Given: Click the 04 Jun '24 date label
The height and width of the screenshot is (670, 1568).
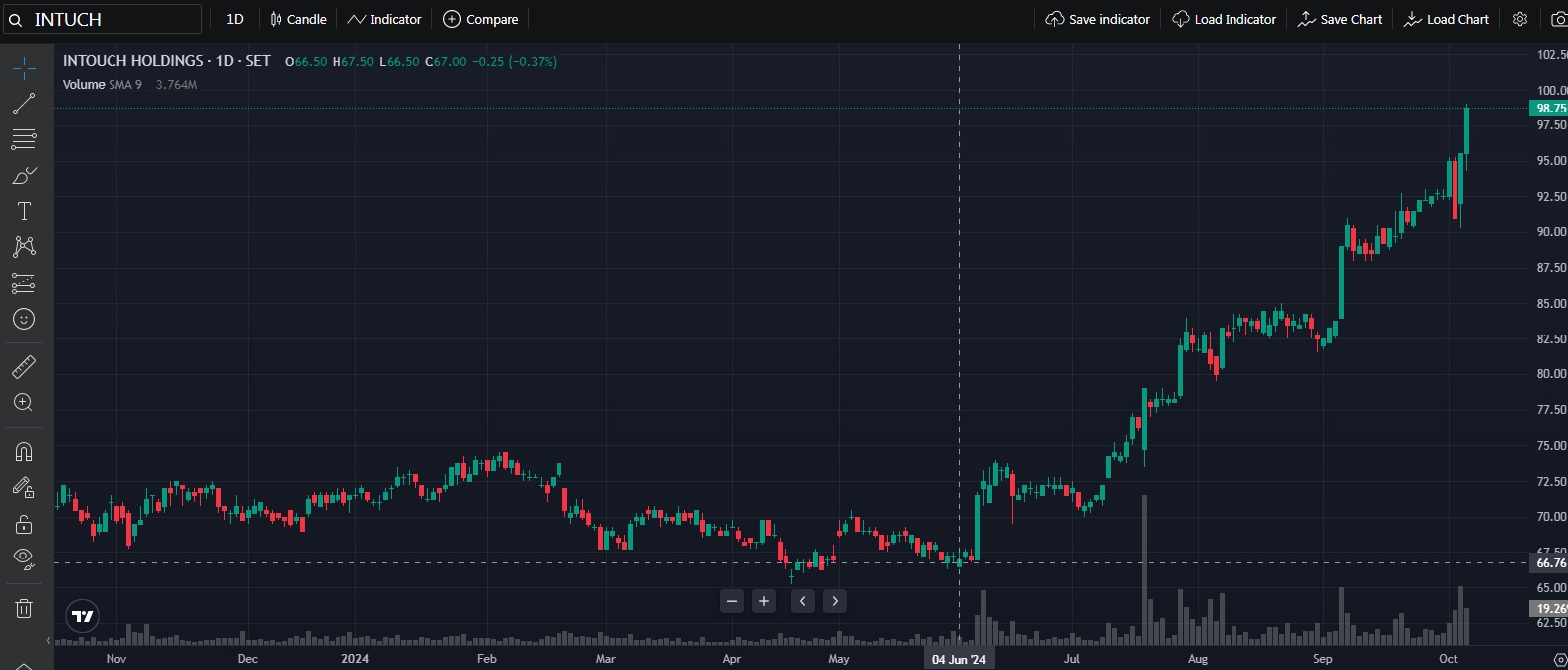Looking at the screenshot, I should [959, 660].
